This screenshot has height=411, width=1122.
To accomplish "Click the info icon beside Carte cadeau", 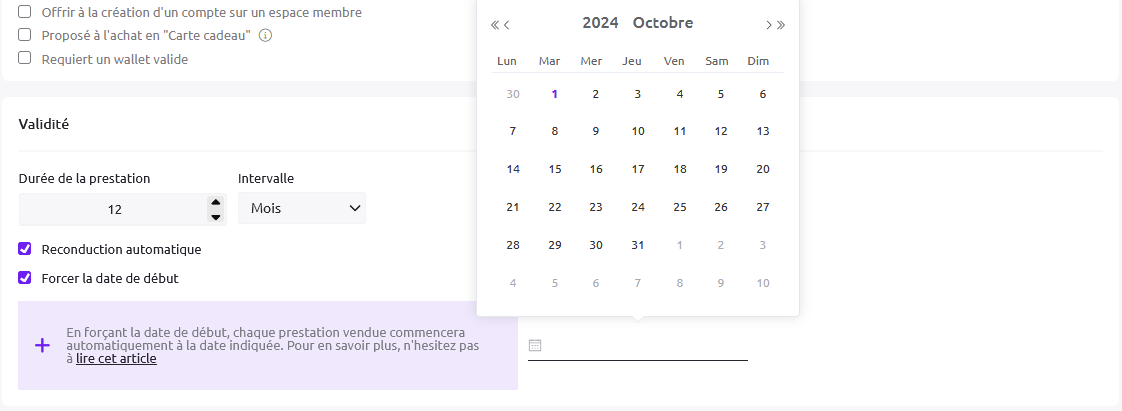I will point(265,35).
